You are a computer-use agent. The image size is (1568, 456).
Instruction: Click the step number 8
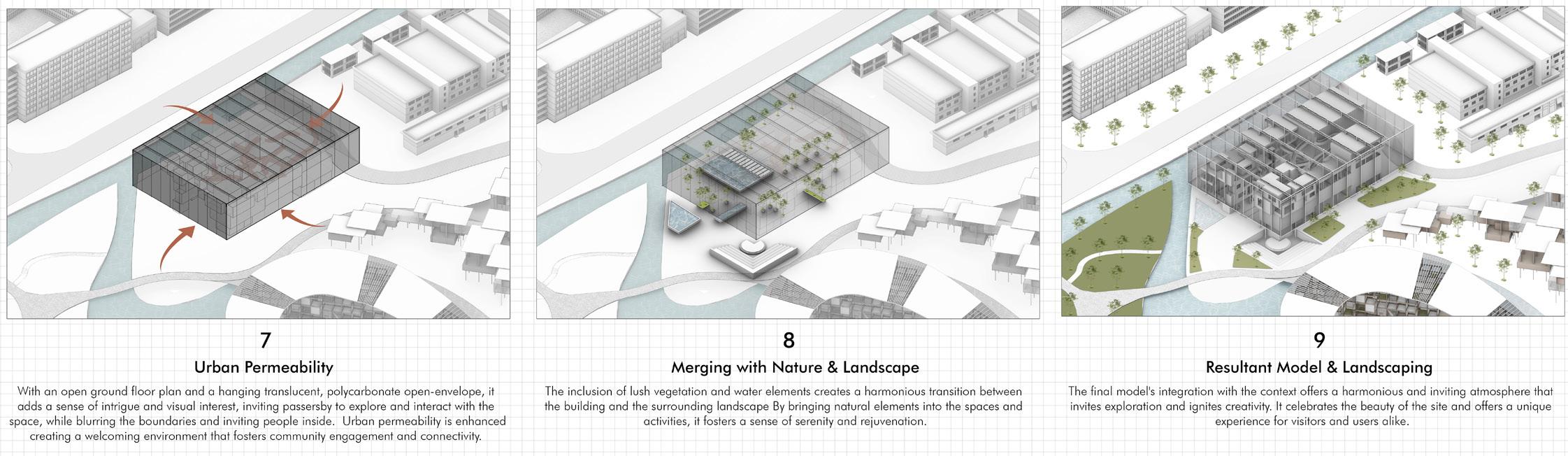point(789,341)
